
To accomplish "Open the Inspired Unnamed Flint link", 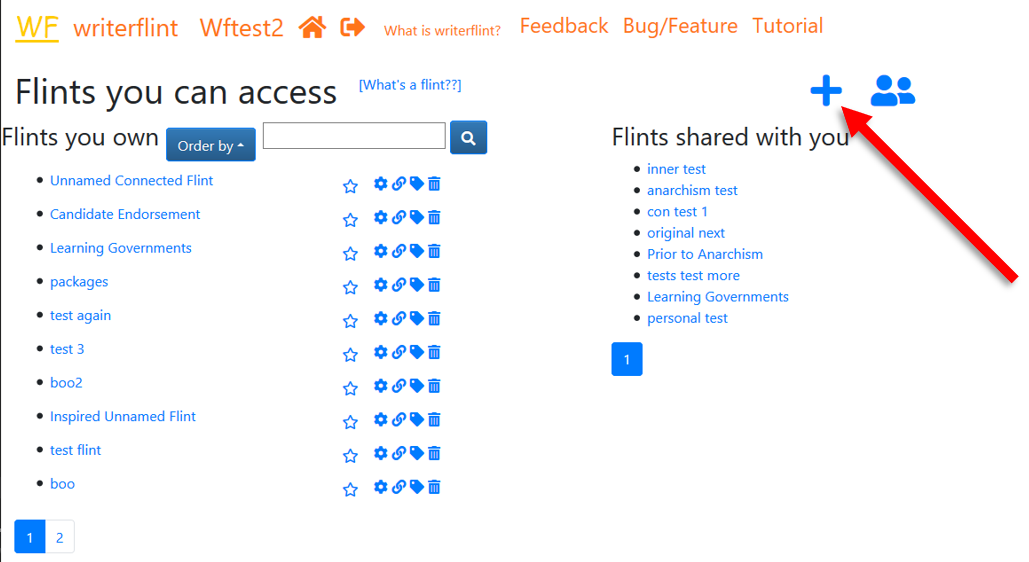I will click(x=123, y=416).
